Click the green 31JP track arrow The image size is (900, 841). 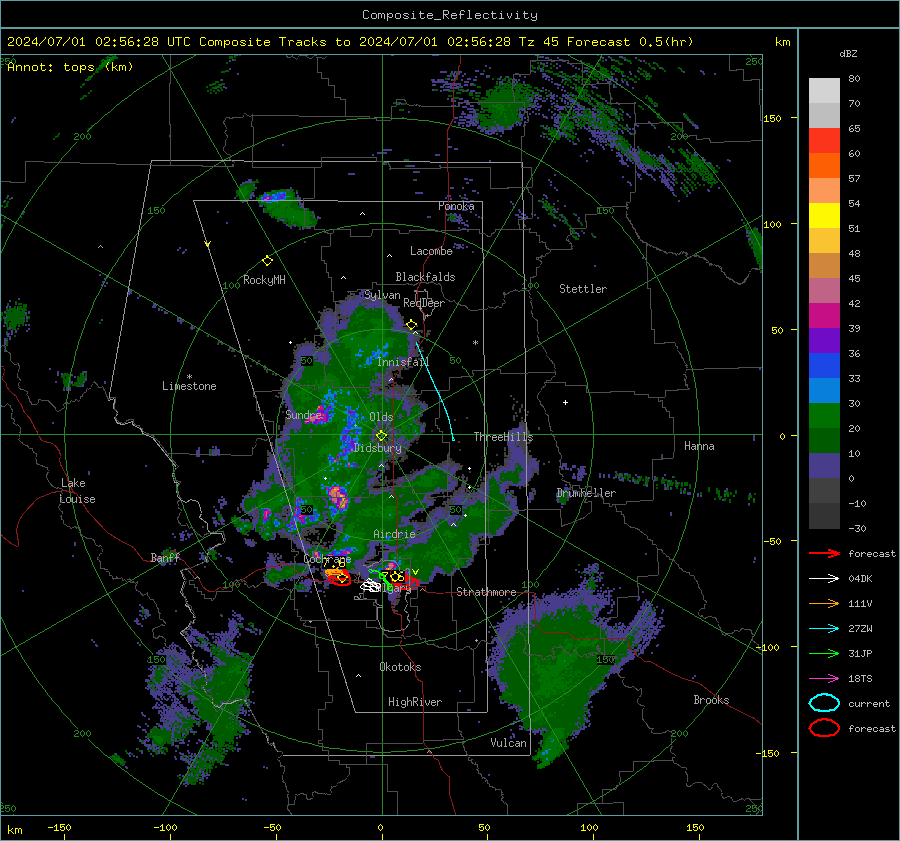point(824,653)
